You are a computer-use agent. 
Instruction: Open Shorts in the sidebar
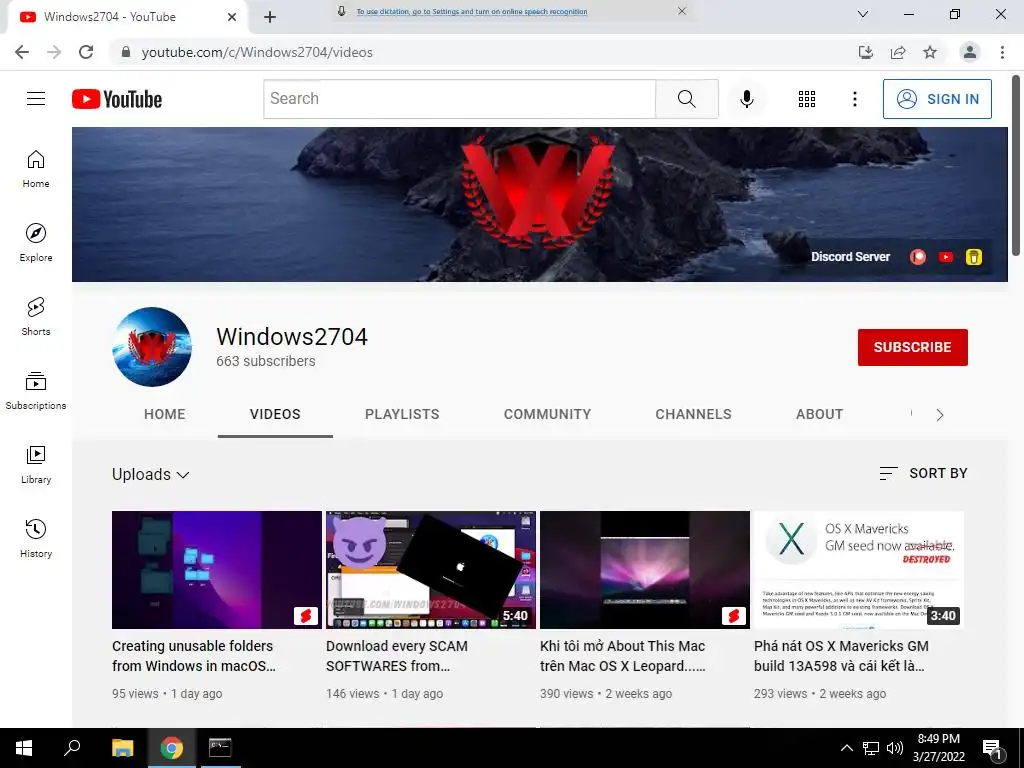point(36,317)
